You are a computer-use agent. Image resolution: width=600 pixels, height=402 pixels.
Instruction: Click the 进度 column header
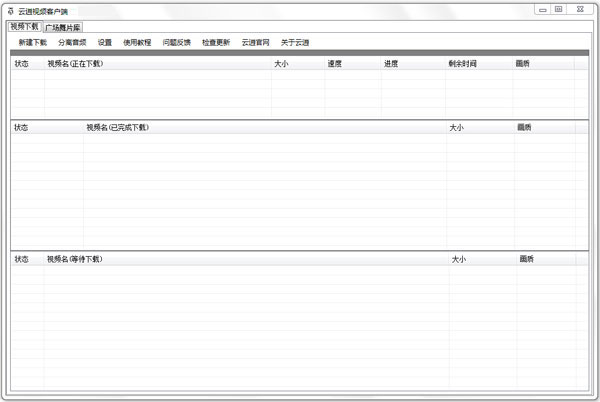pos(391,63)
